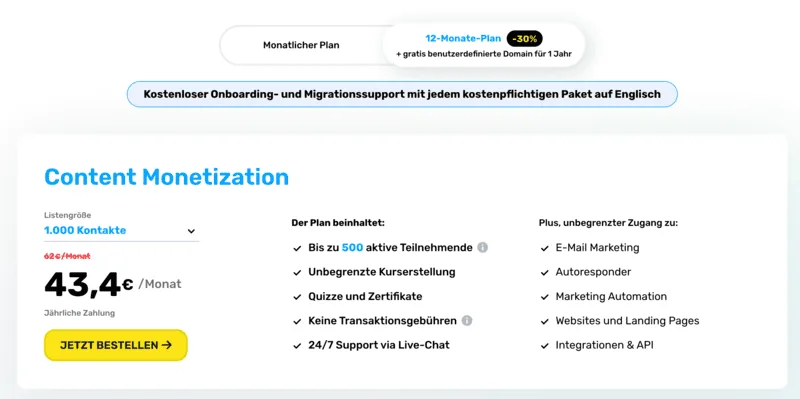The width and height of the screenshot is (800, 399).
Task: Click the 'Autoresponder' text
Action: click(593, 272)
